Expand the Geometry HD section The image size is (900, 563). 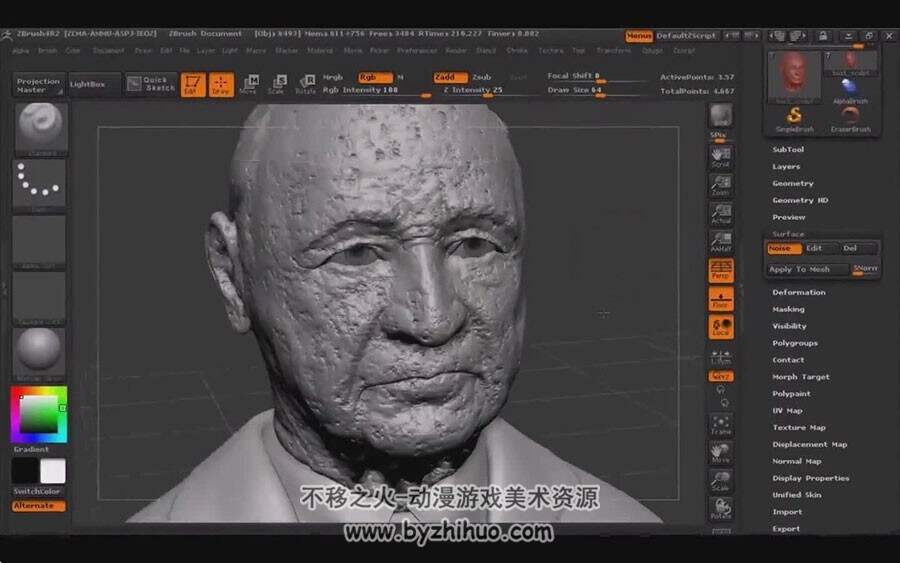point(800,200)
